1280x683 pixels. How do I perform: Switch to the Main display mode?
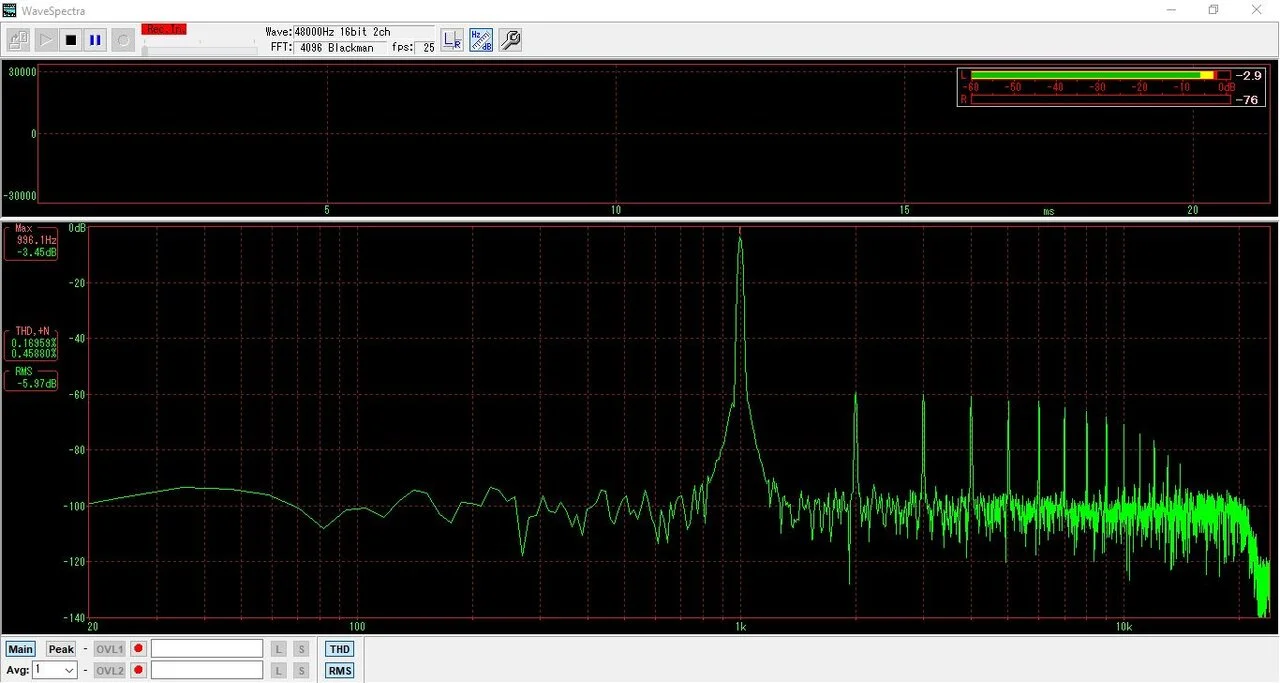point(20,648)
